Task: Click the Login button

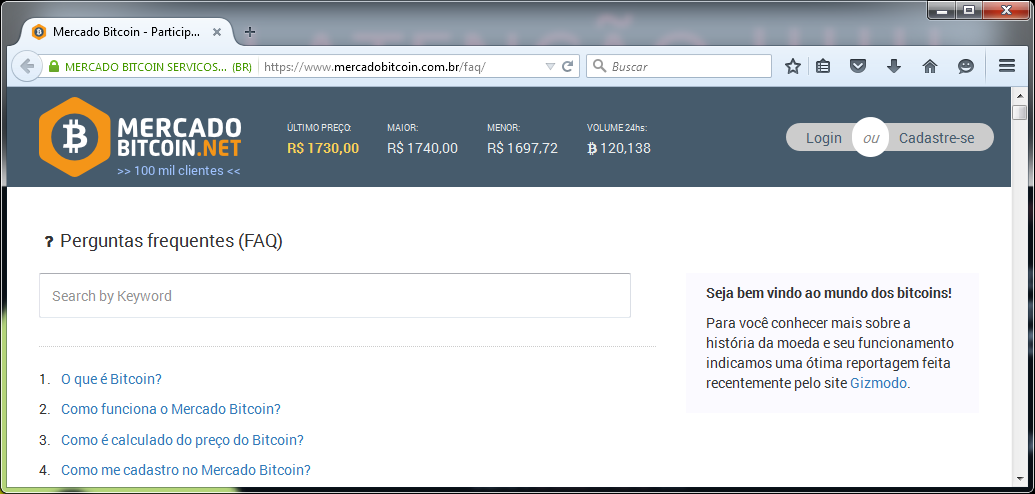Action: click(823, 138)
